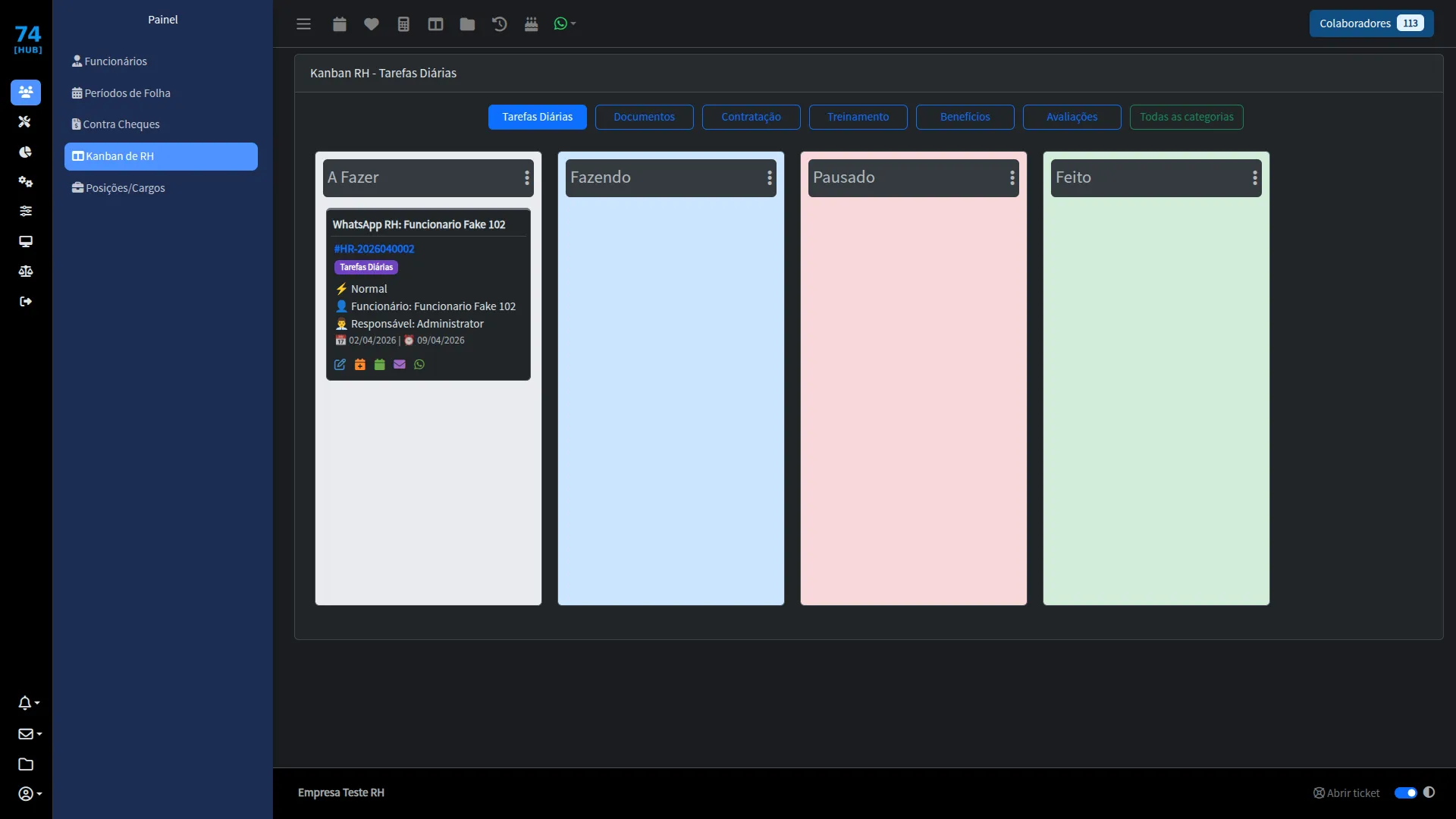1456x819 pixels.
Task: Click the edit pencil icon on task card
Action: 340,365
